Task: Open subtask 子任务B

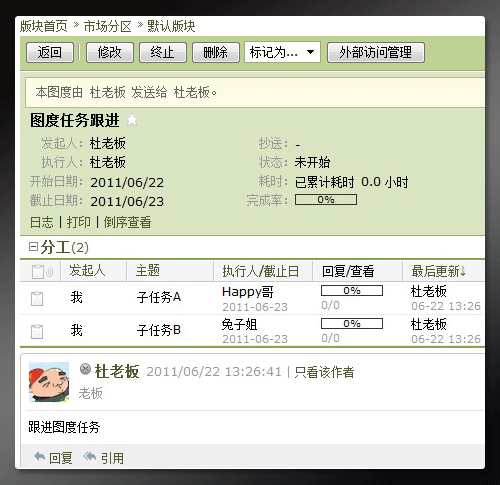Action: [159, 330]
